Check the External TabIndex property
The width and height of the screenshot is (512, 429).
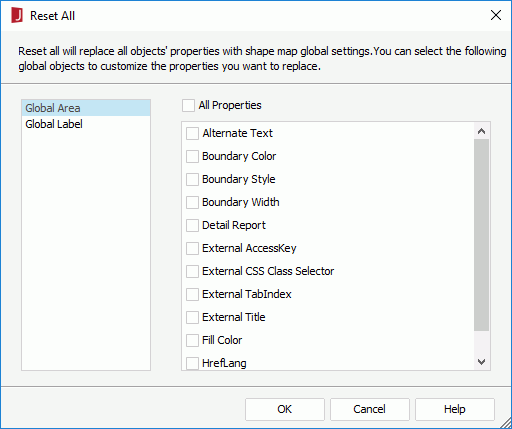tap(192, 294)
